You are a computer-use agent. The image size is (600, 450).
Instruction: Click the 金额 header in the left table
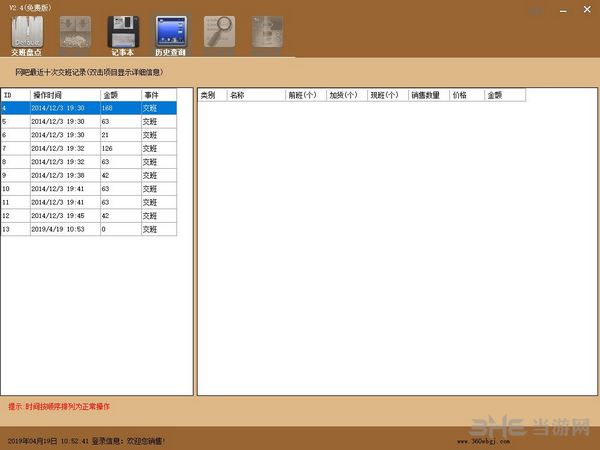(x=120, y=95)
